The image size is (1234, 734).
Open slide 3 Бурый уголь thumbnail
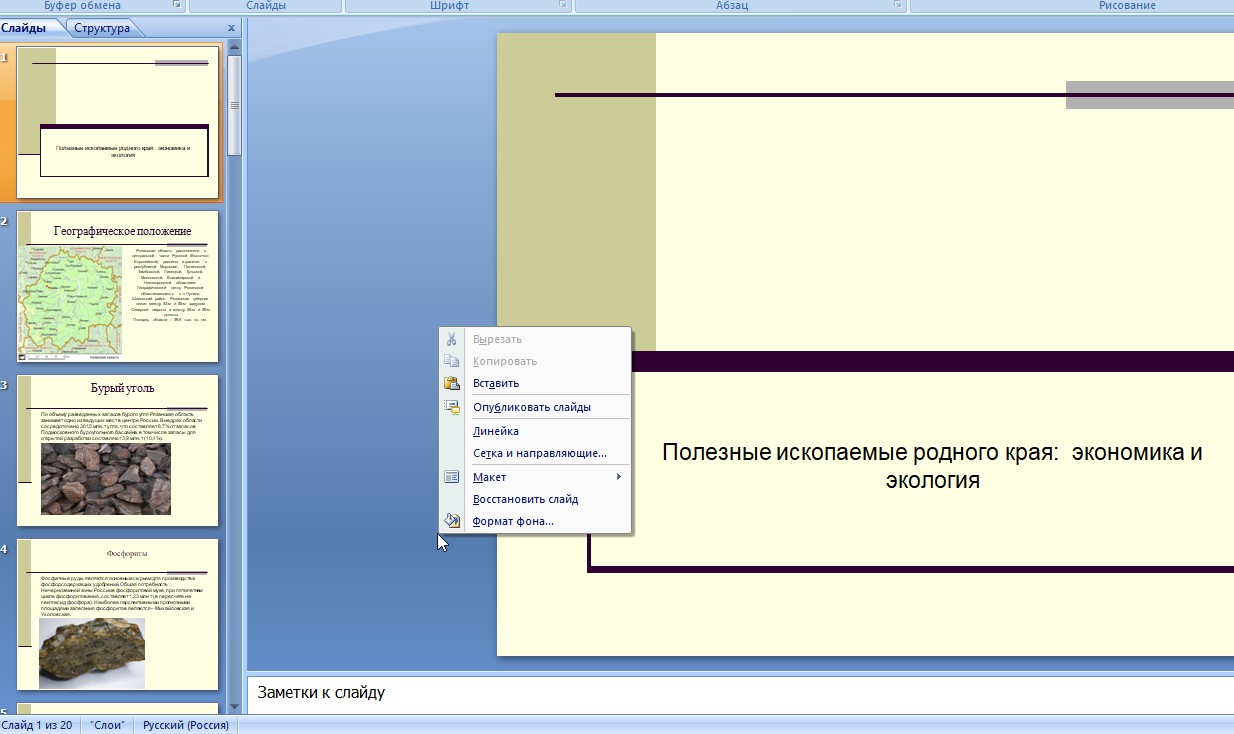point(117,450)
